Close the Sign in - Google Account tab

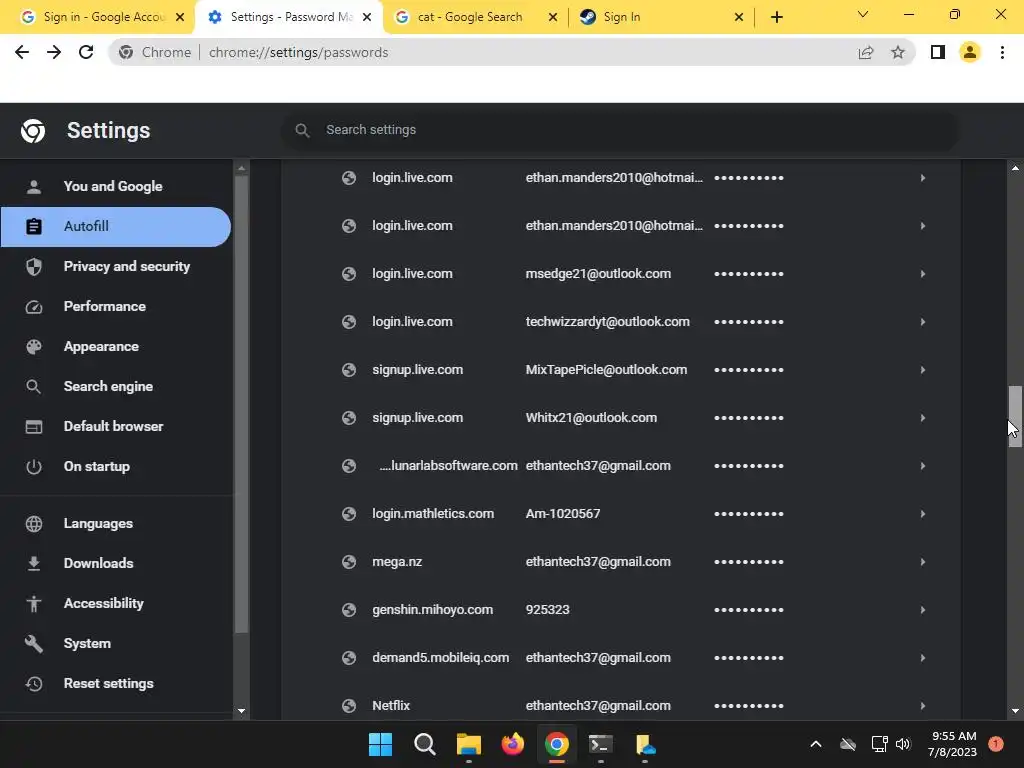tap(180, 17)
